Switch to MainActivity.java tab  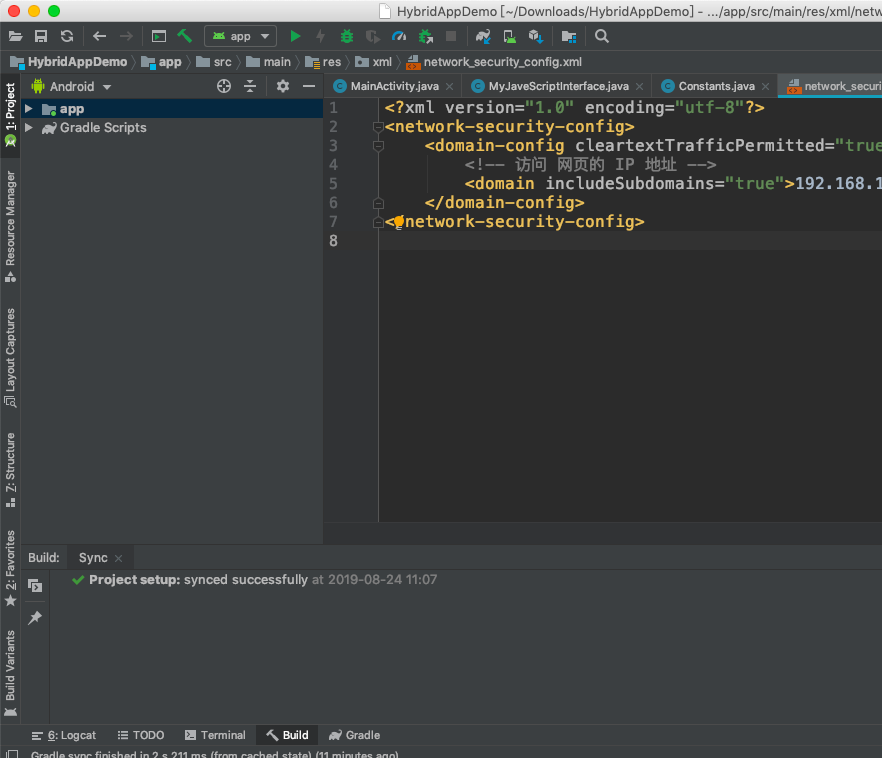394,86
